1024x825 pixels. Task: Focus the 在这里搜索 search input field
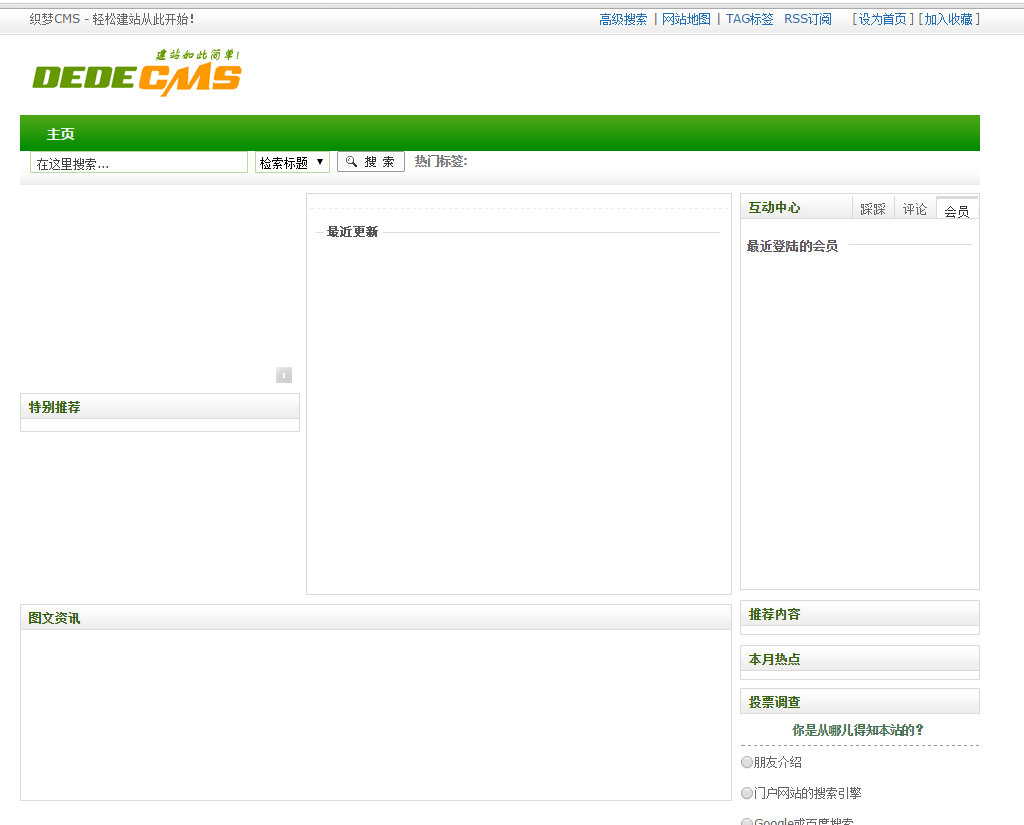[139, 163]
